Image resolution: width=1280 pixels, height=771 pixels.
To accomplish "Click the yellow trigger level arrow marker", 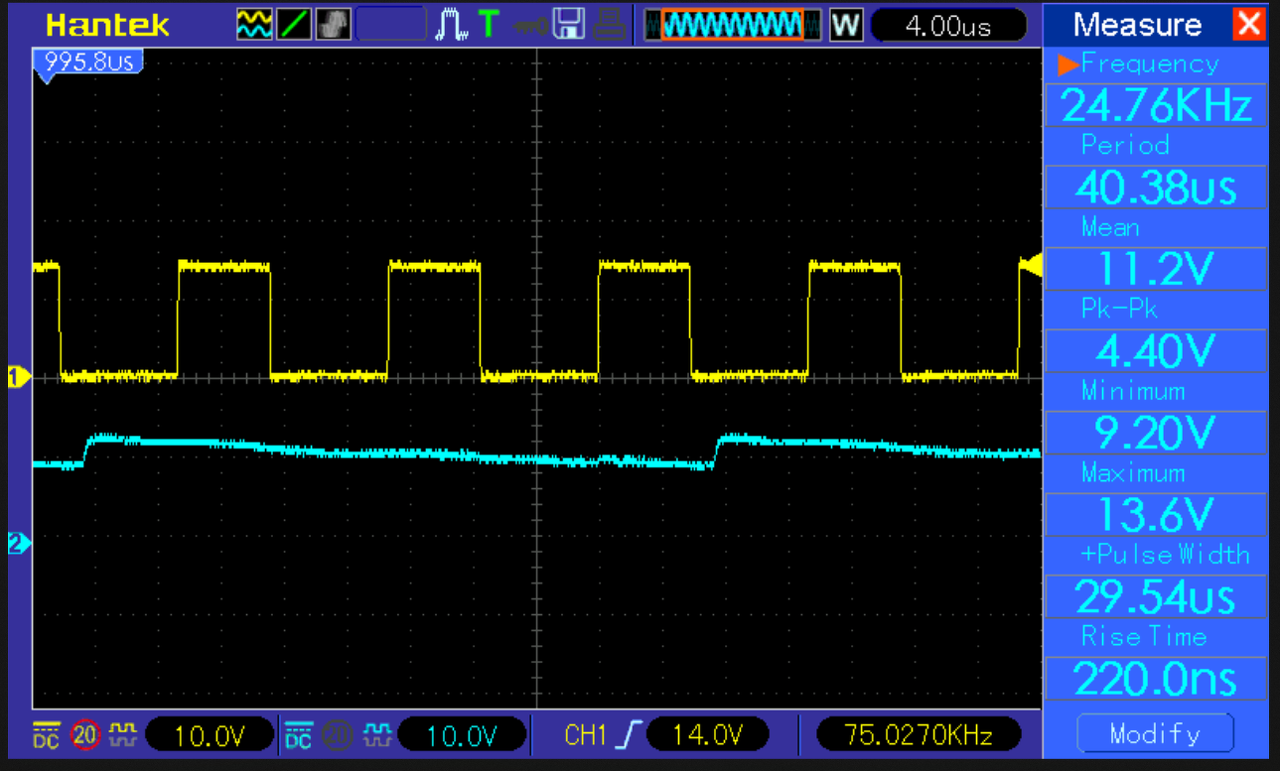I will point(1030,265).
